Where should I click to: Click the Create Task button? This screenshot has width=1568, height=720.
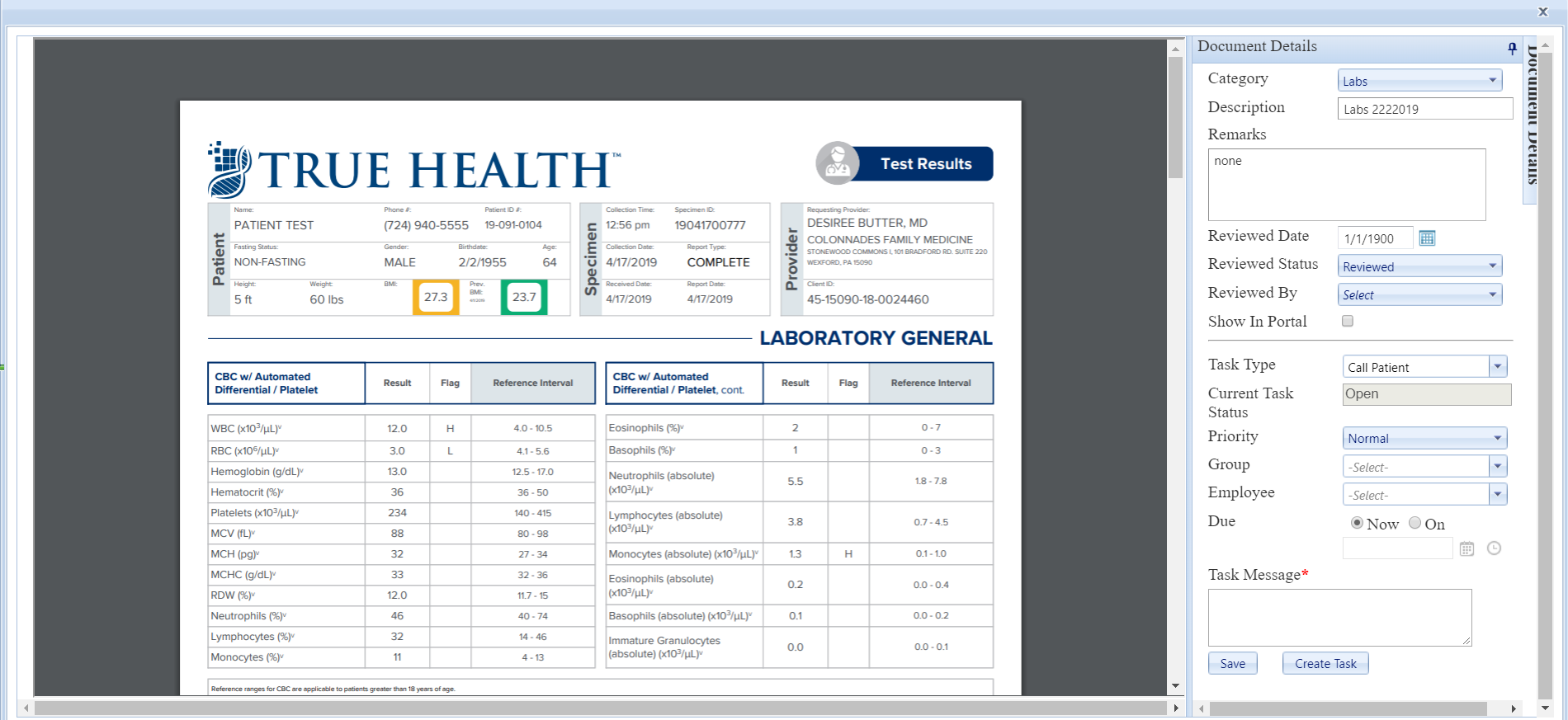tap(1325, 663)
